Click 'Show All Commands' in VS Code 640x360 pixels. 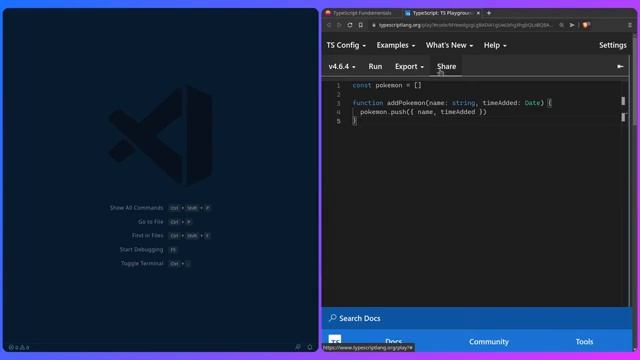(x=136, y=208)
